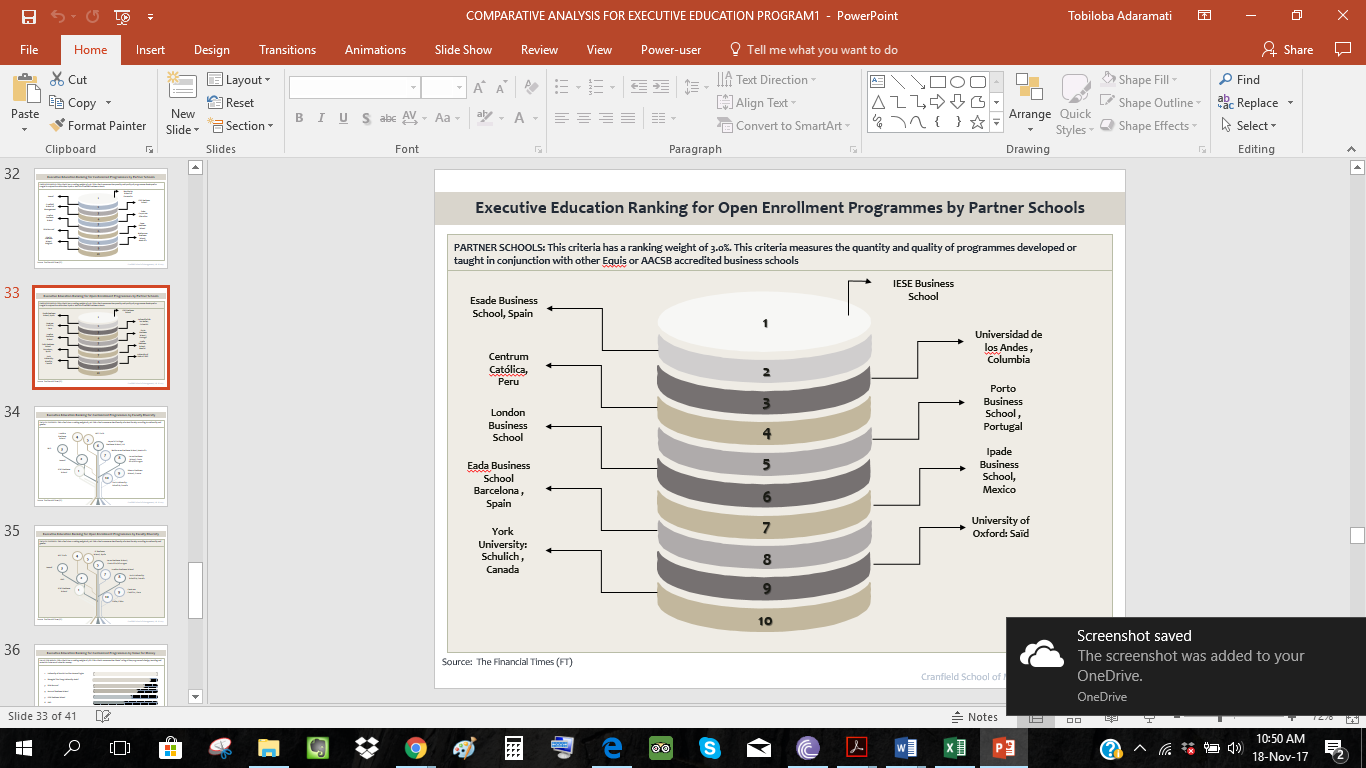Switch to the Animations tab
This screenshot has width=1366, height=768.
(x=376, y=49)
